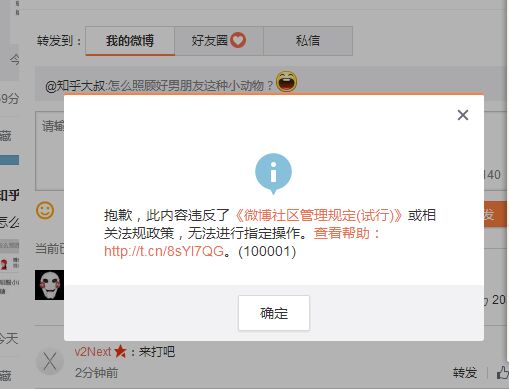Click the laughing emoji in quoted post
Image resolution: width=509 pixels, height=389 pixels.
(286, 81)
